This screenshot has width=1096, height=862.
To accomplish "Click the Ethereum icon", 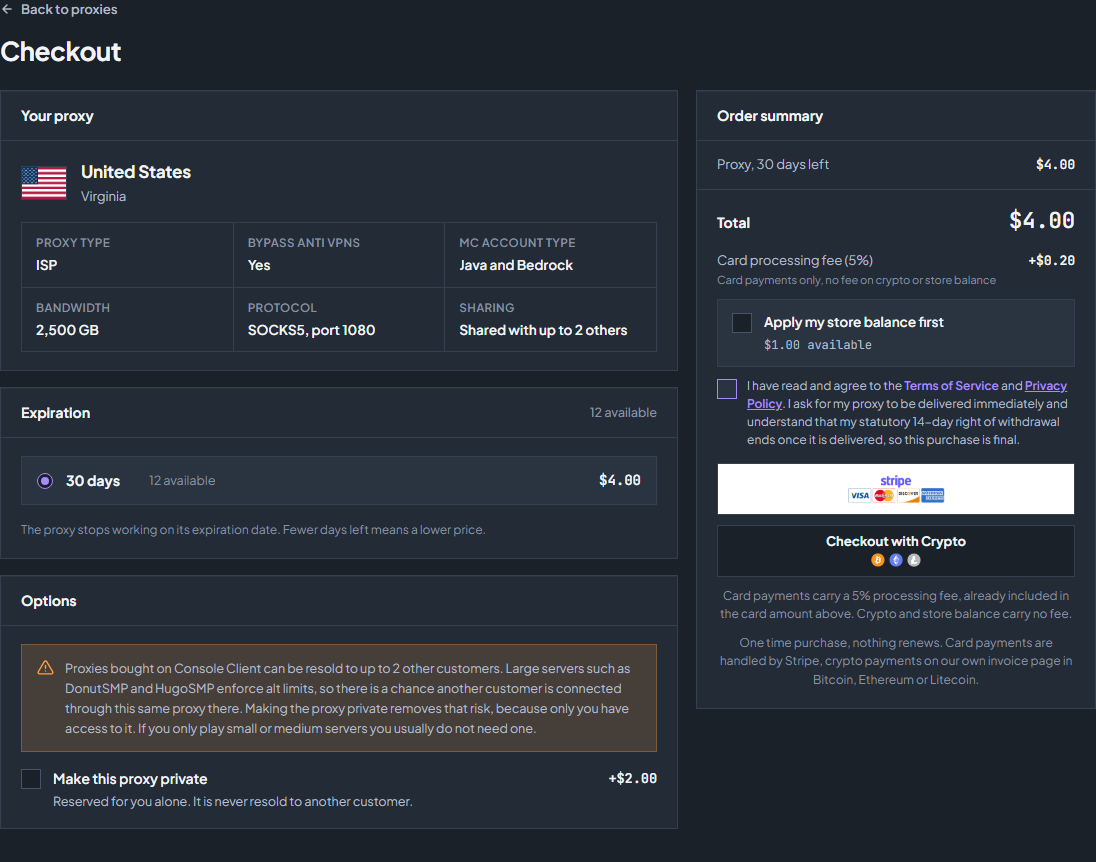I will click(896, 560).
